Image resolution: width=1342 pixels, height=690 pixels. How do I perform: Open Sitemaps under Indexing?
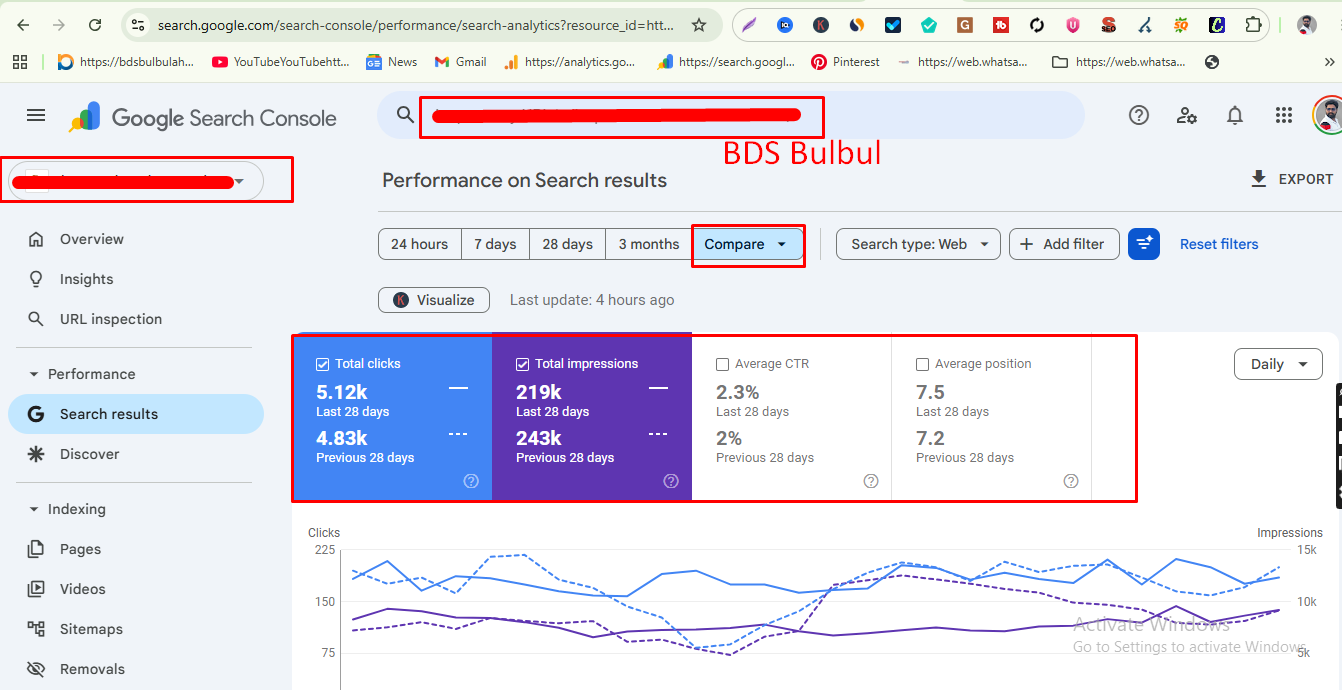coord(136,629)
